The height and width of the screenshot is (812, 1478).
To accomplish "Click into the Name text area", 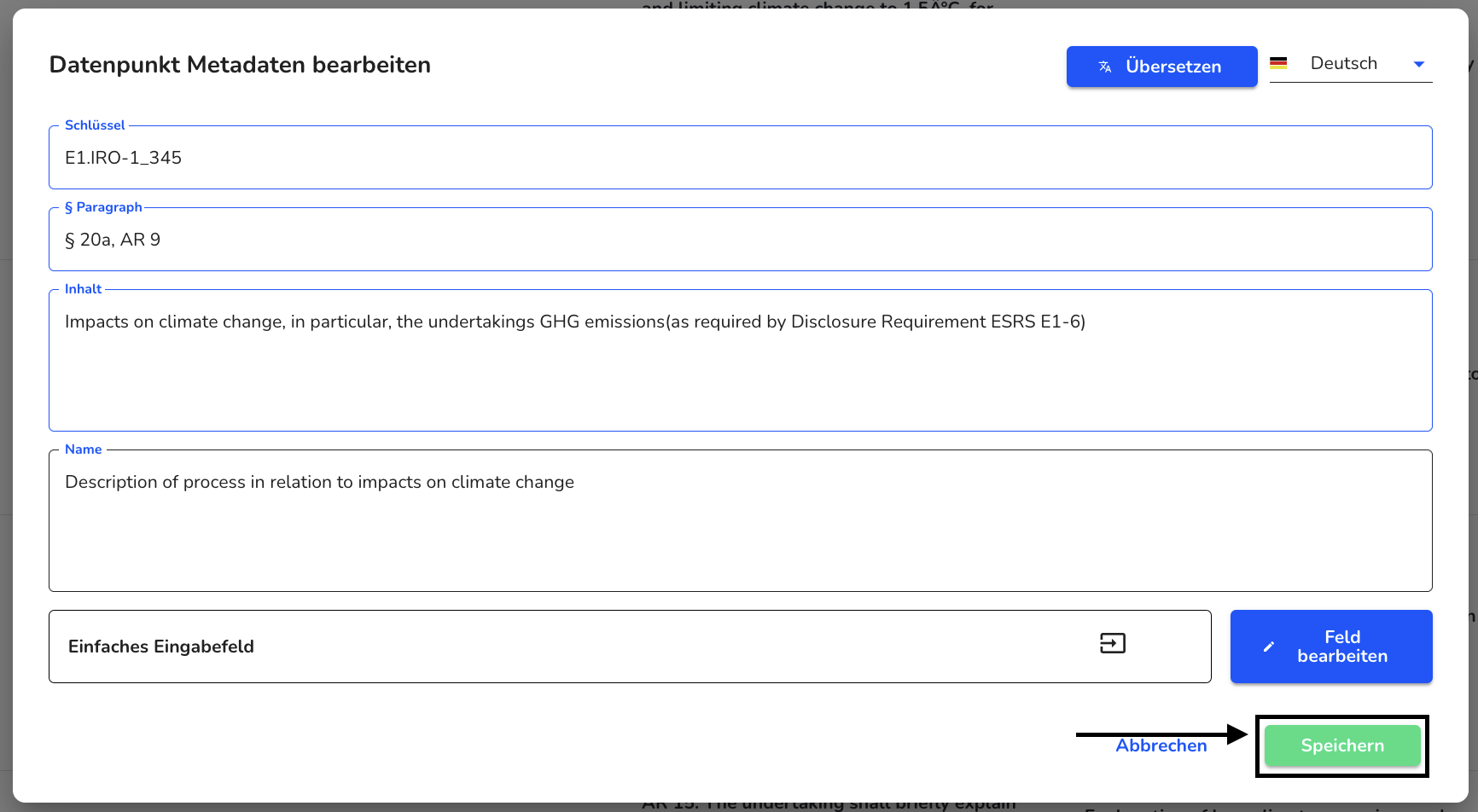I will click(x=741, y=521).
